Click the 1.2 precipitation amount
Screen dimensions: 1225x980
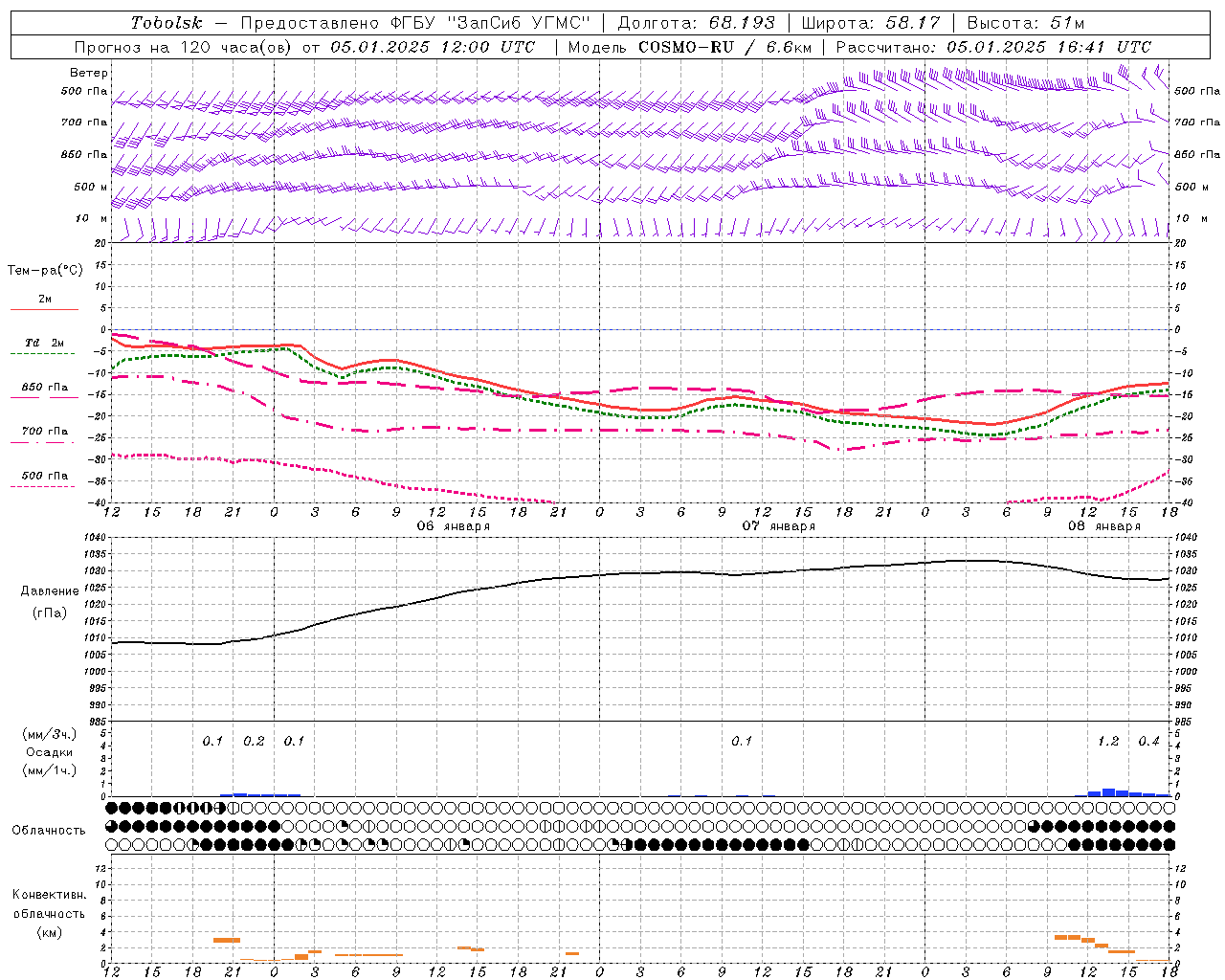(x=1108, y=742)
